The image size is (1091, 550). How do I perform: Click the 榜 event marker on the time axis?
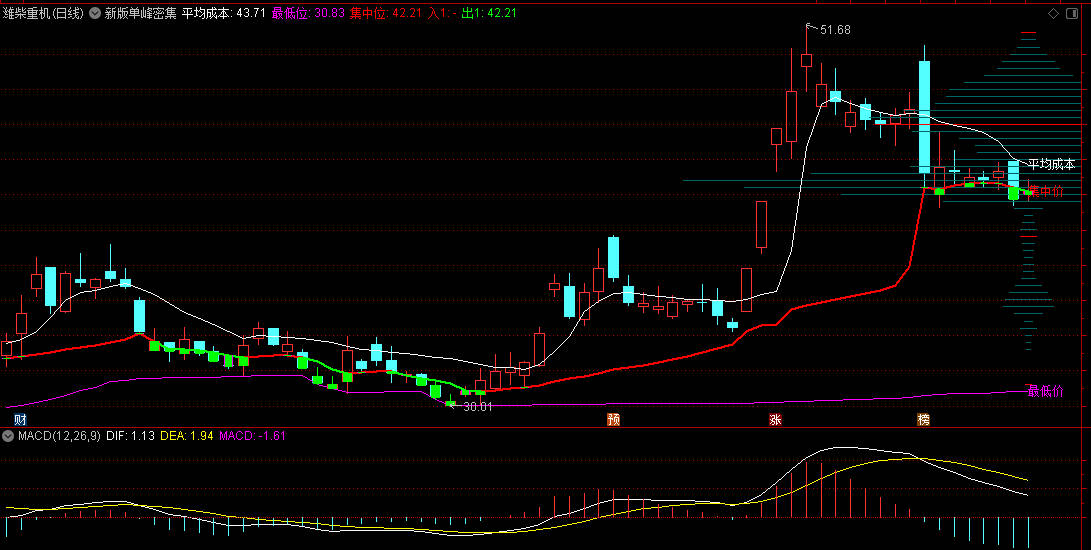pyautogui.click(x=923, y=419)
